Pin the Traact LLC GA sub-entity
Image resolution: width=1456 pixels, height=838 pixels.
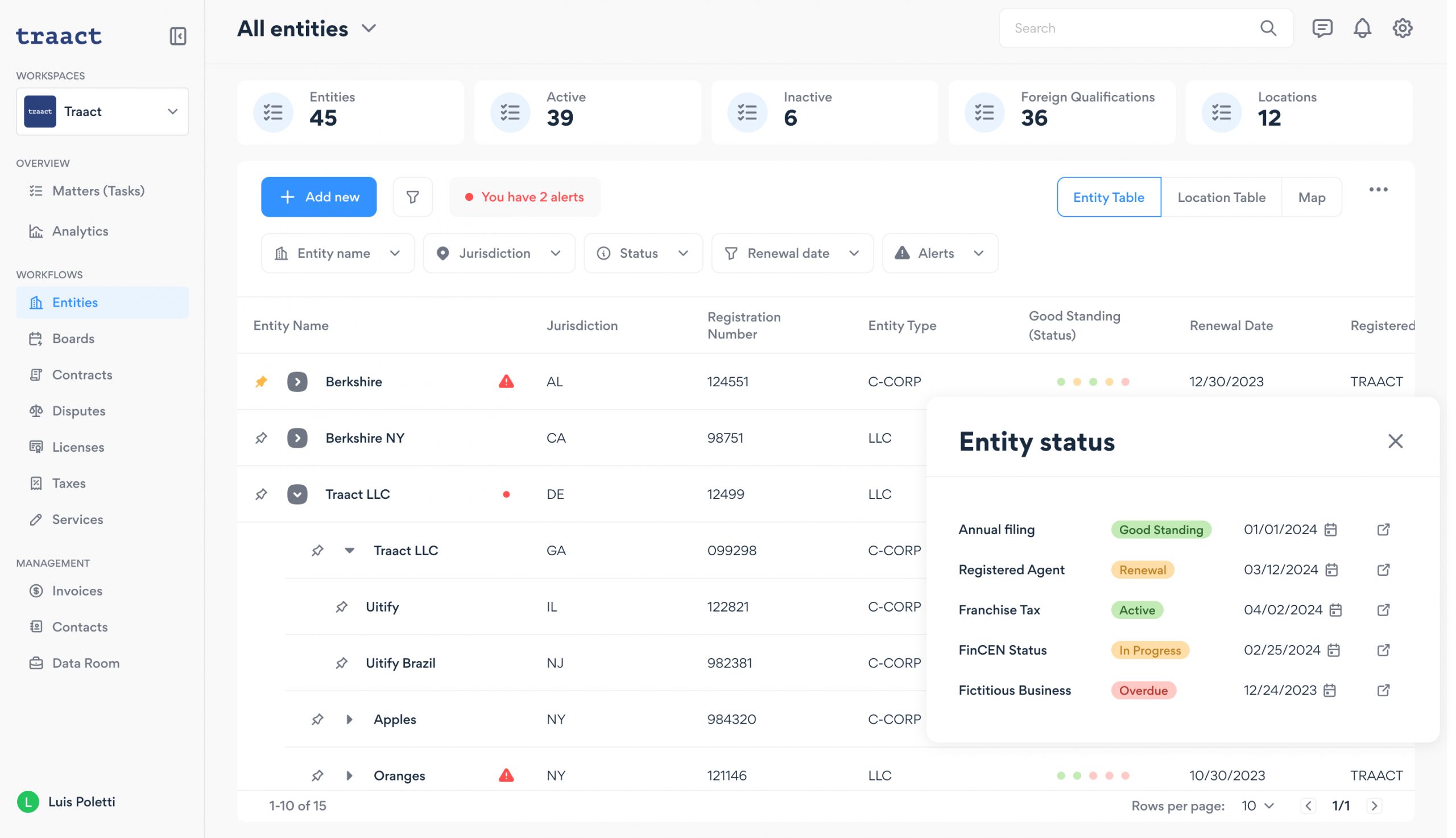click(317, 551)
